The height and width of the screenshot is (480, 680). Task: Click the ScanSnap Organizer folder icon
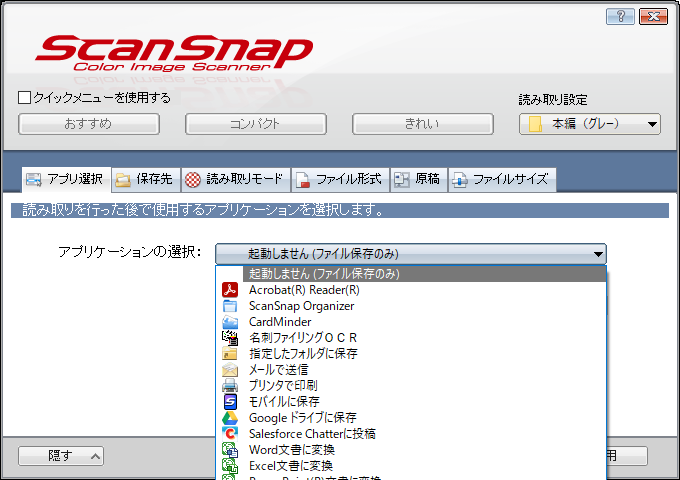(x=230, y=306)
